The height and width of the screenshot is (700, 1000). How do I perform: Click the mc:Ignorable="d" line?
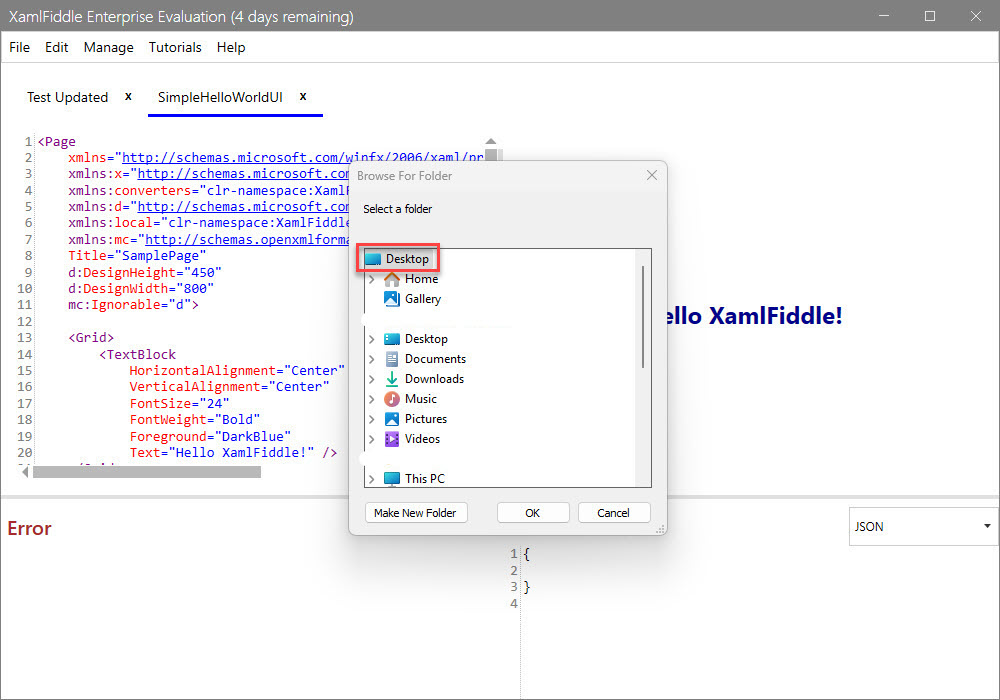133,305
